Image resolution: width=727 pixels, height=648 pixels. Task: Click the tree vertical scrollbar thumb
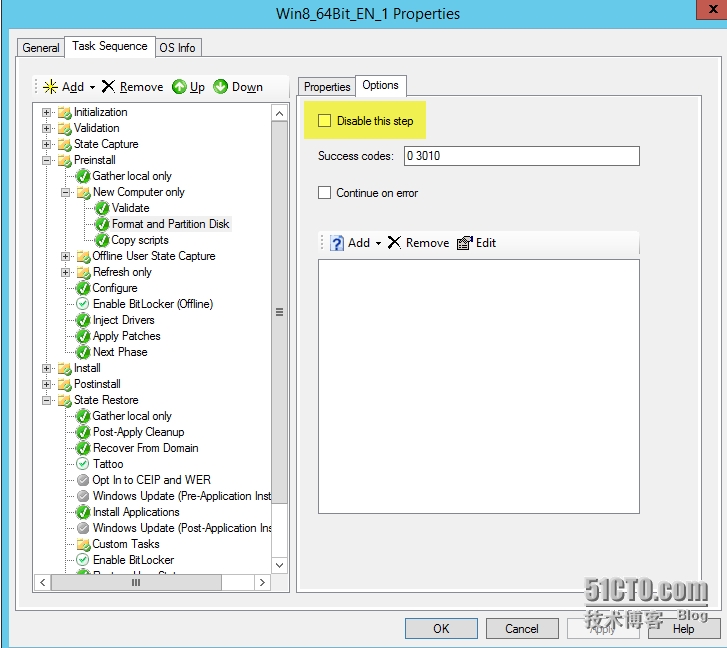click(279, 312)
